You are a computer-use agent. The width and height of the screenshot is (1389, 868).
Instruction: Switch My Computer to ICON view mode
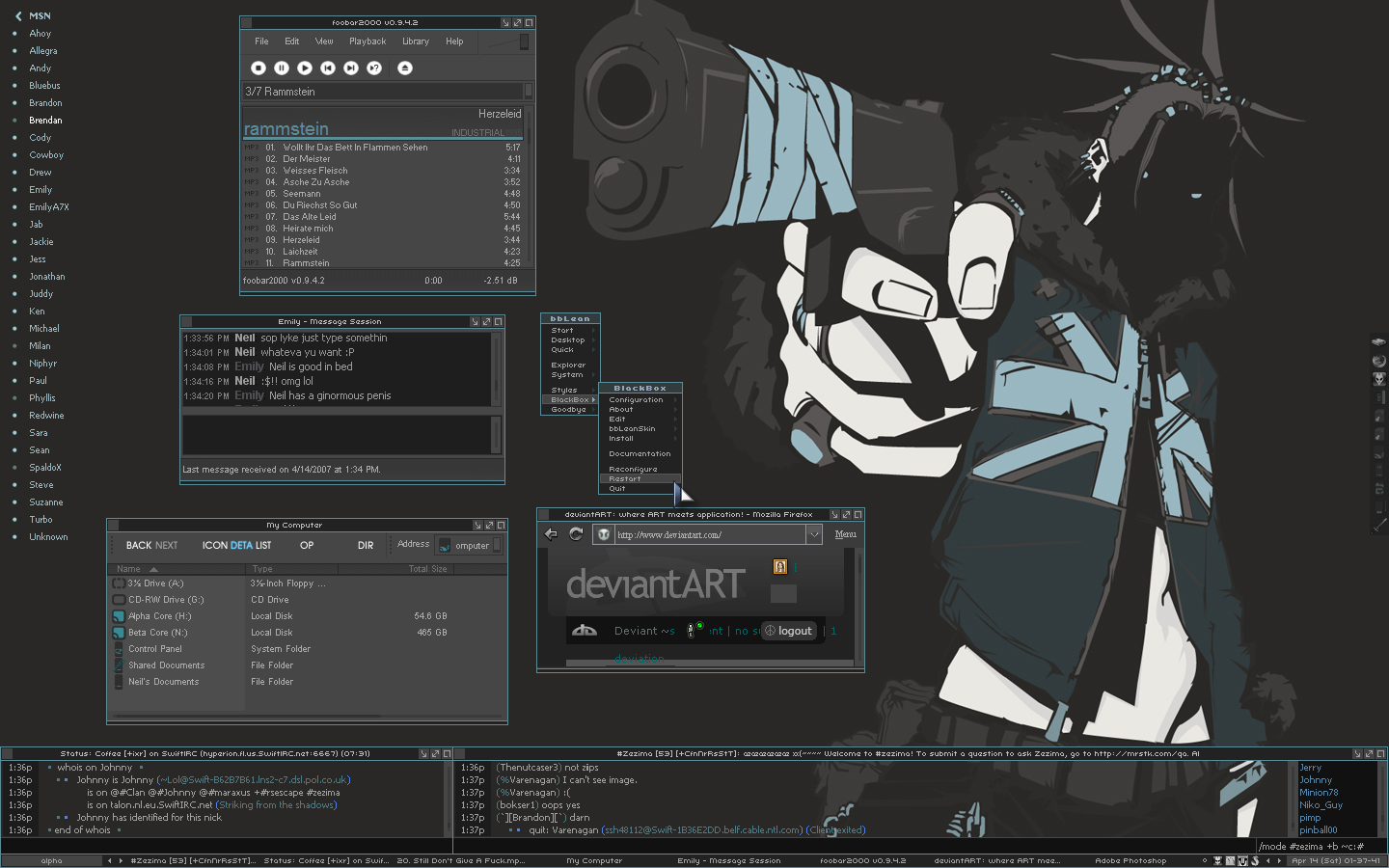pyautogui.click(x=214, y=546)
